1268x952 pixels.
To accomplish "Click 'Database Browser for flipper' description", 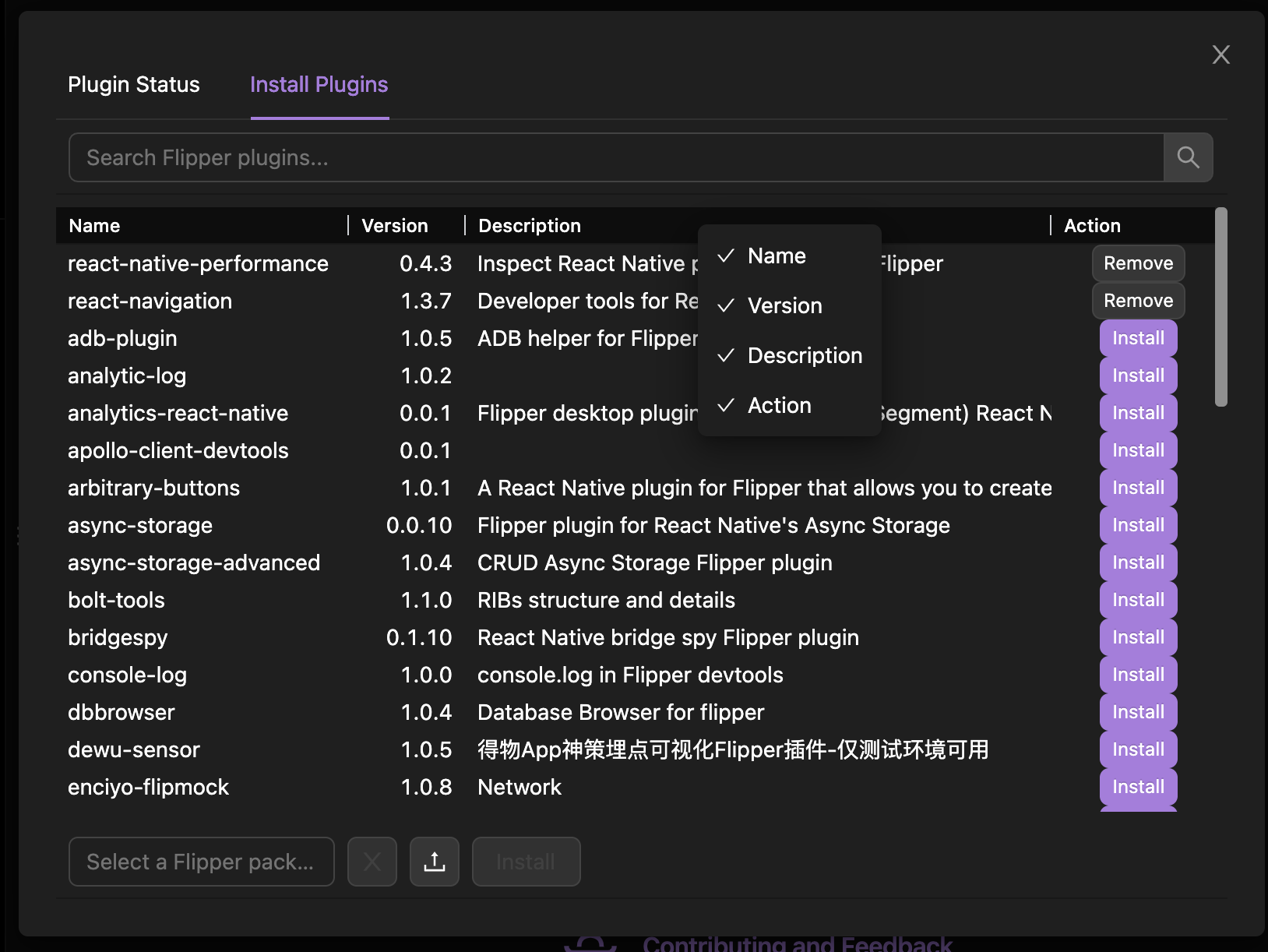I will click(x=621, y=712).
